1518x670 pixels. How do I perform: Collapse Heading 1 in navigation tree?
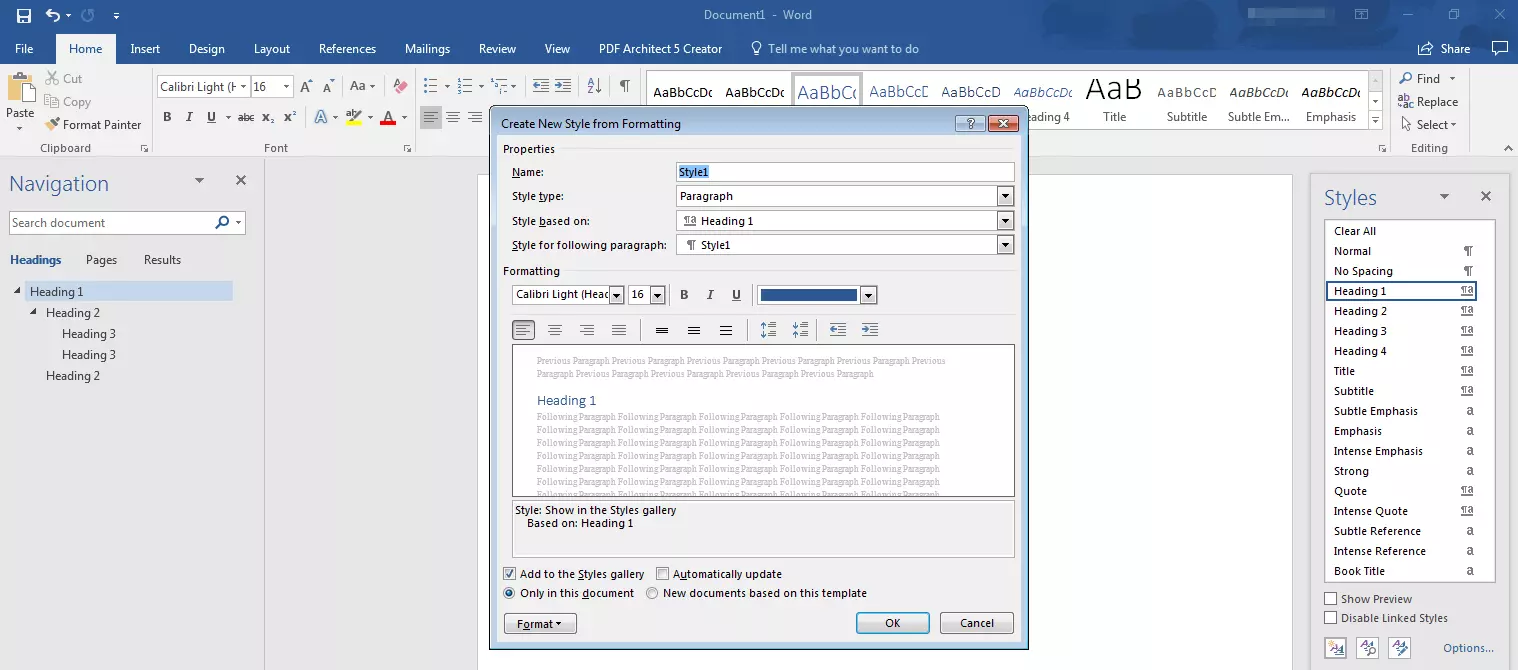coord(18,292)
